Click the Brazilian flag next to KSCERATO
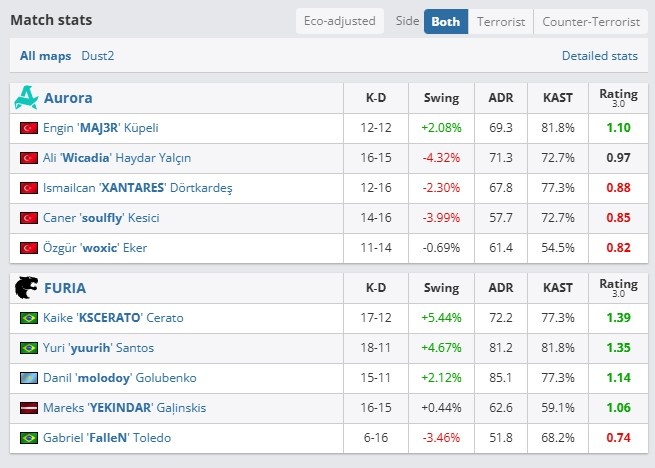This screenshot has width=655, height=468. pos(29,318)
